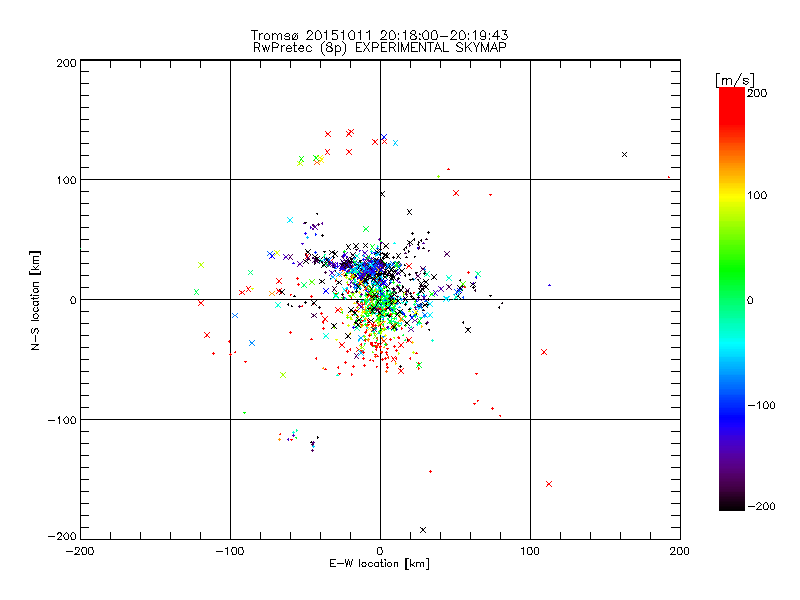Click the [m/s] colorbar unit label
The image size is (800, 600).
pos(735,80)
